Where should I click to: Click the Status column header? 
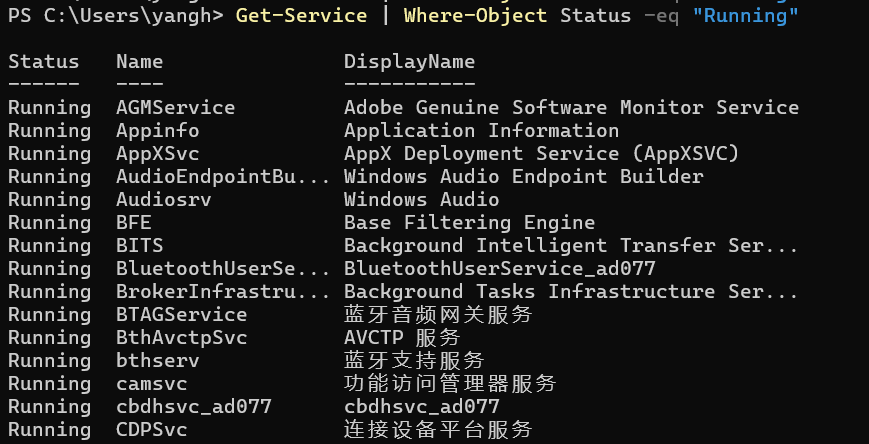click(37, 62)
